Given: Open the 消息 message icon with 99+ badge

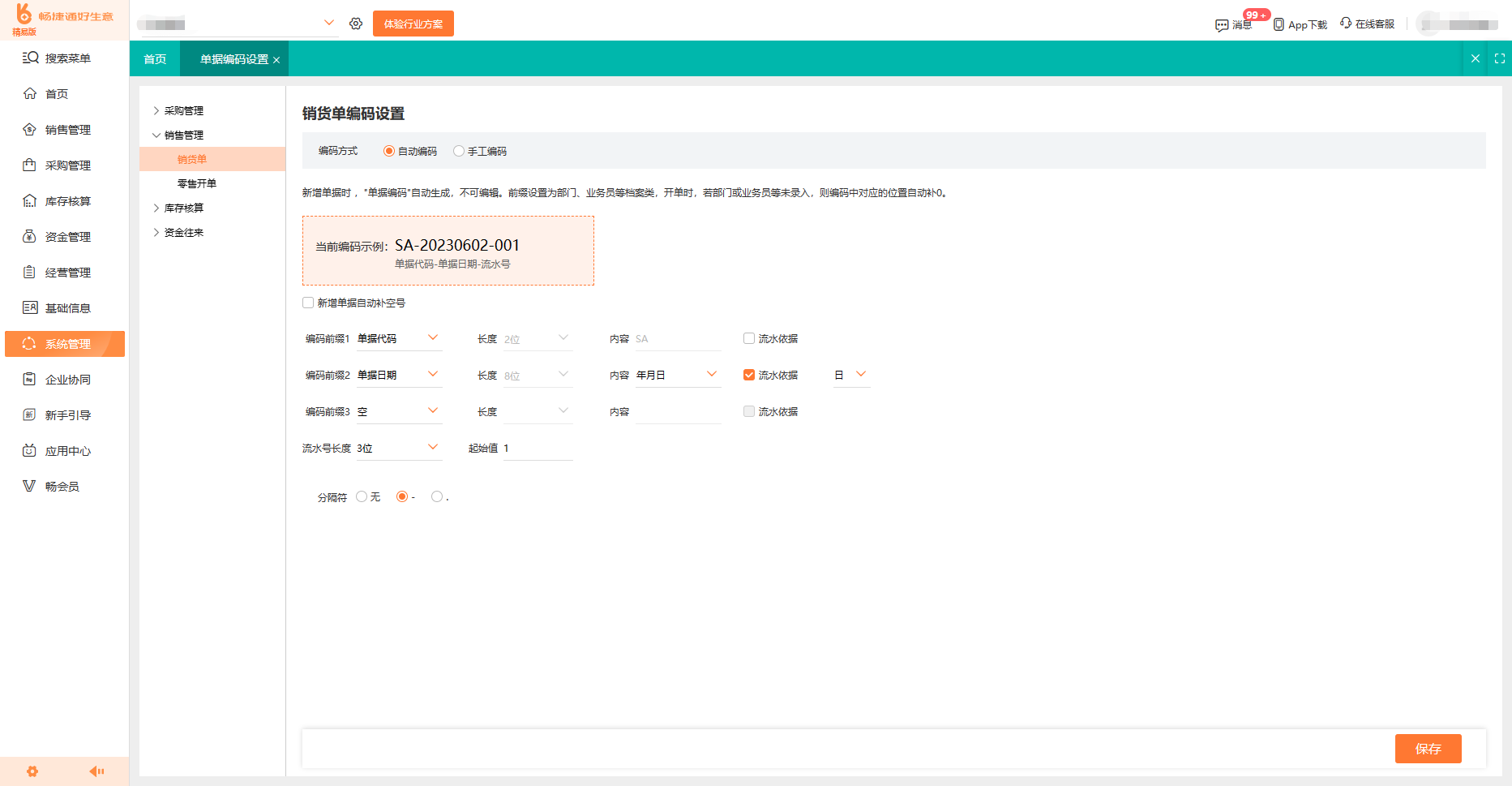Looking at the screenshot, I should coord(1223,25).
